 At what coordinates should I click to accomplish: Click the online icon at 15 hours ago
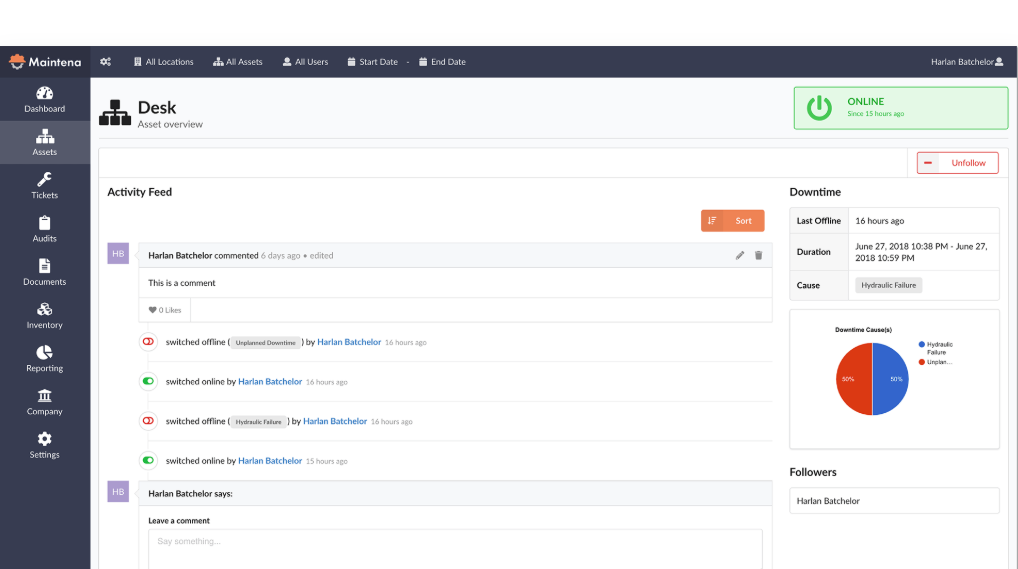149,461
